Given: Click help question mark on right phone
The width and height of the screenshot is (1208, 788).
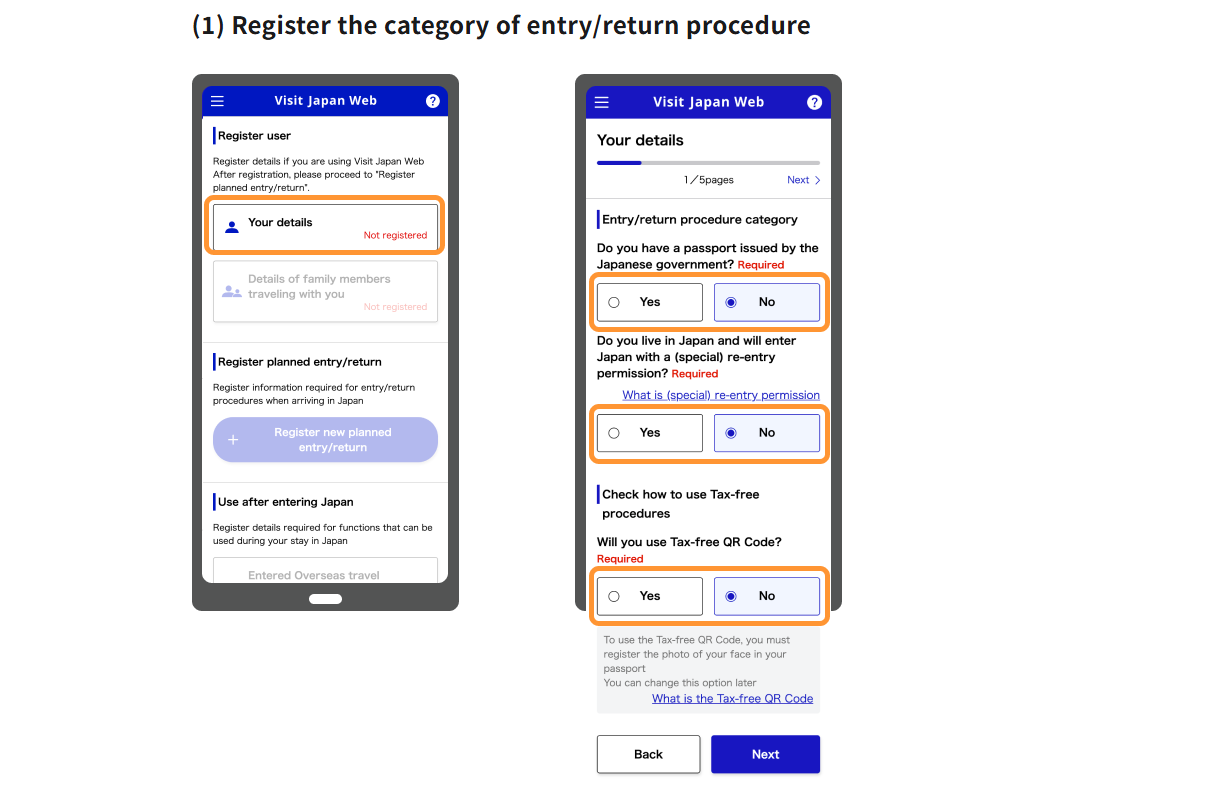Looking at the screenshot, I should point(814,102).
